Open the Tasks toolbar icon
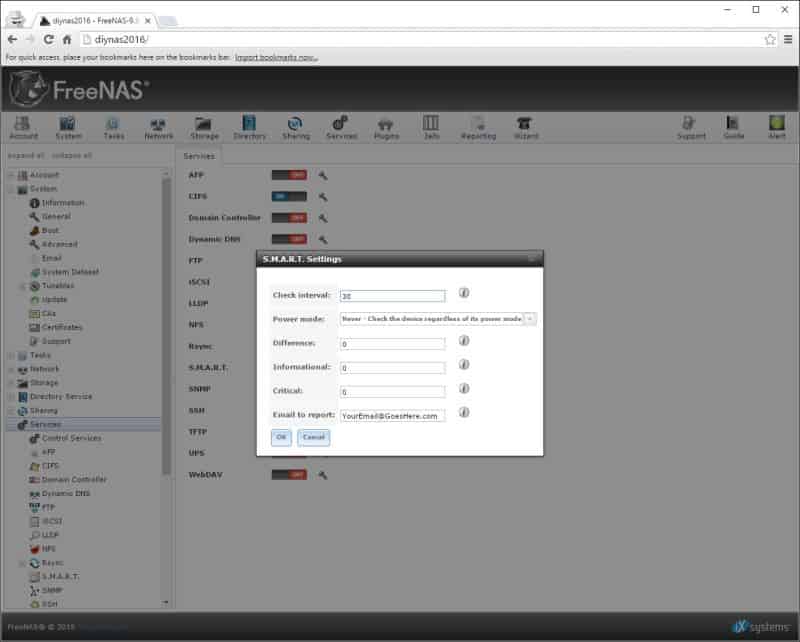The image size is (800, 642). [x=113, y=127]
